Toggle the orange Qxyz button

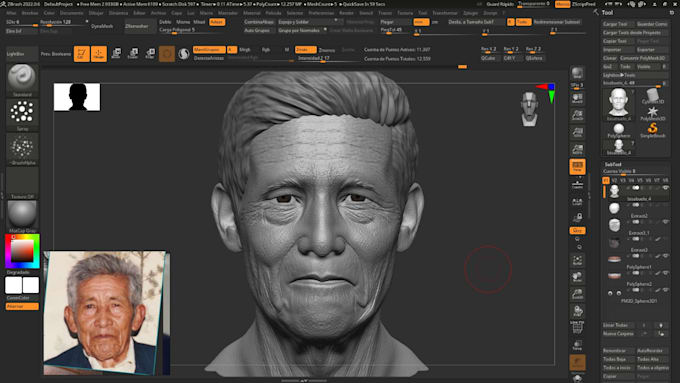(x=577, y=231)
